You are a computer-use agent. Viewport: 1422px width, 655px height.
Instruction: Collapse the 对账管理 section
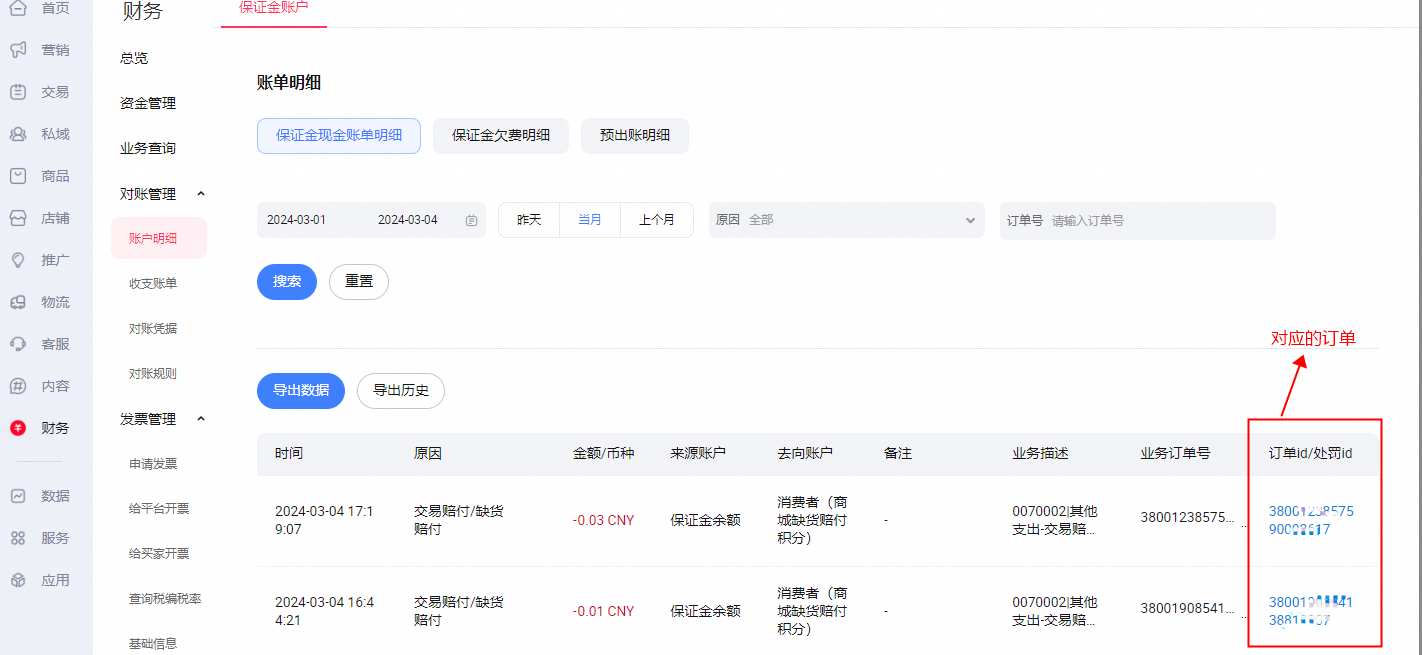click(x=201, y=194)
